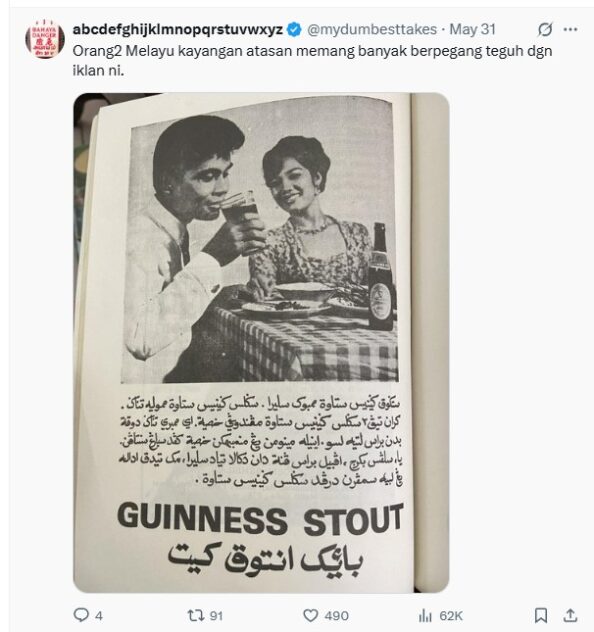Screen dimensions: 594x632
Task: Open the May 31 timestamp permalink
Action: 472,29
